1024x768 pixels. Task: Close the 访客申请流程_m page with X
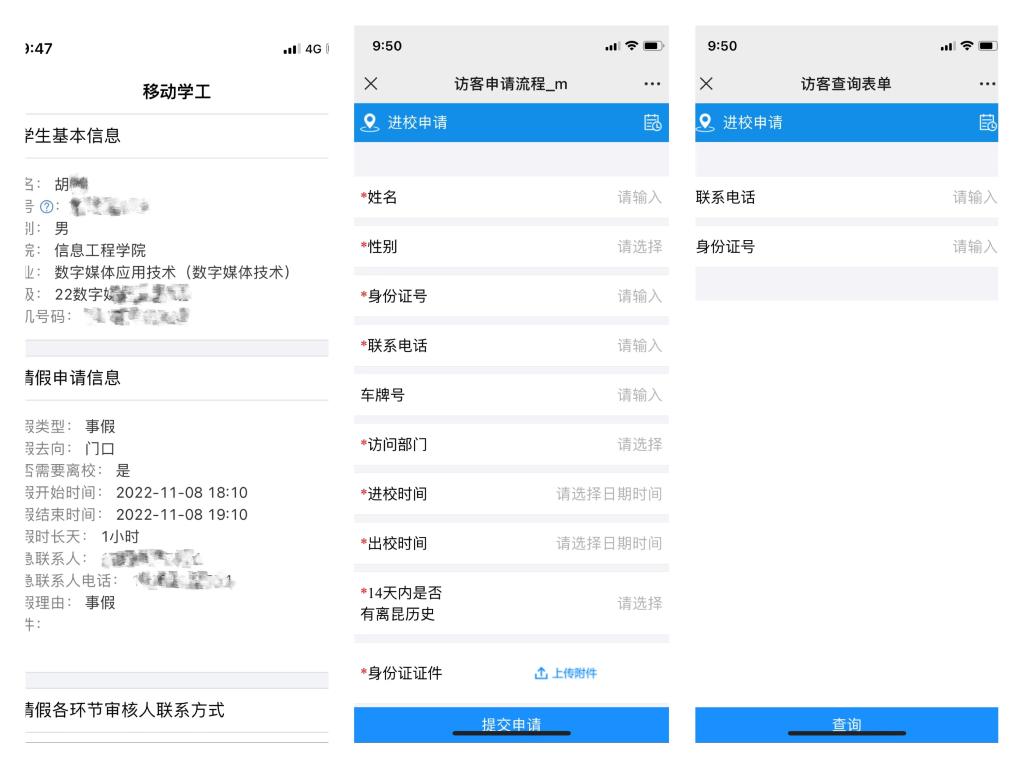[x=371, y=84]
